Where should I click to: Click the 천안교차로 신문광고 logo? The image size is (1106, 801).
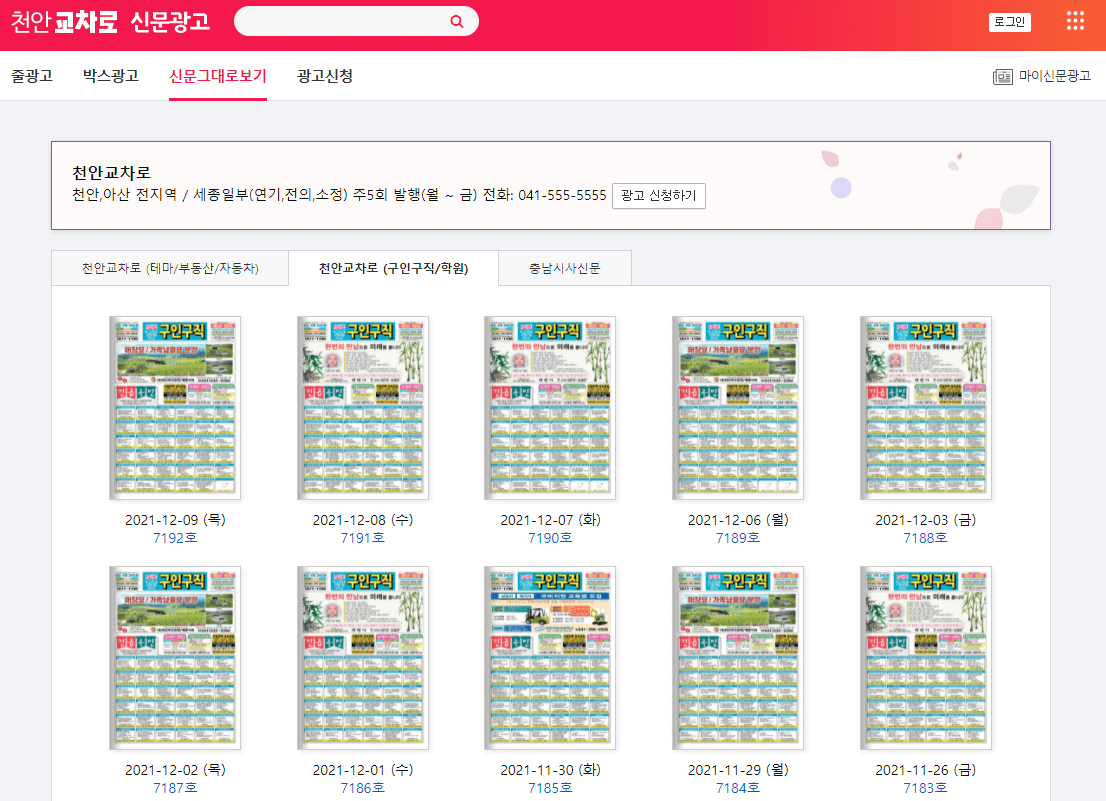[x=110, y=22]
